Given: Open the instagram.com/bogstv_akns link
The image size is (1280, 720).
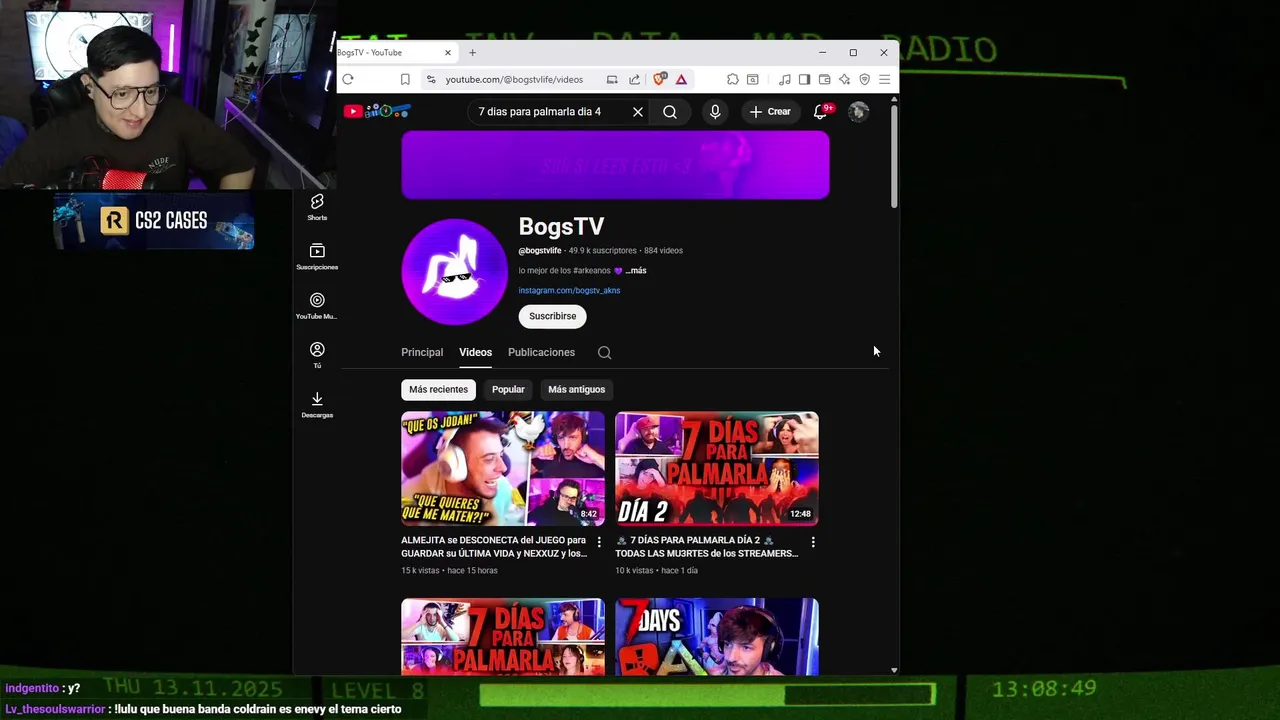Looking at the screenshot, I should [x=569, y=290].
